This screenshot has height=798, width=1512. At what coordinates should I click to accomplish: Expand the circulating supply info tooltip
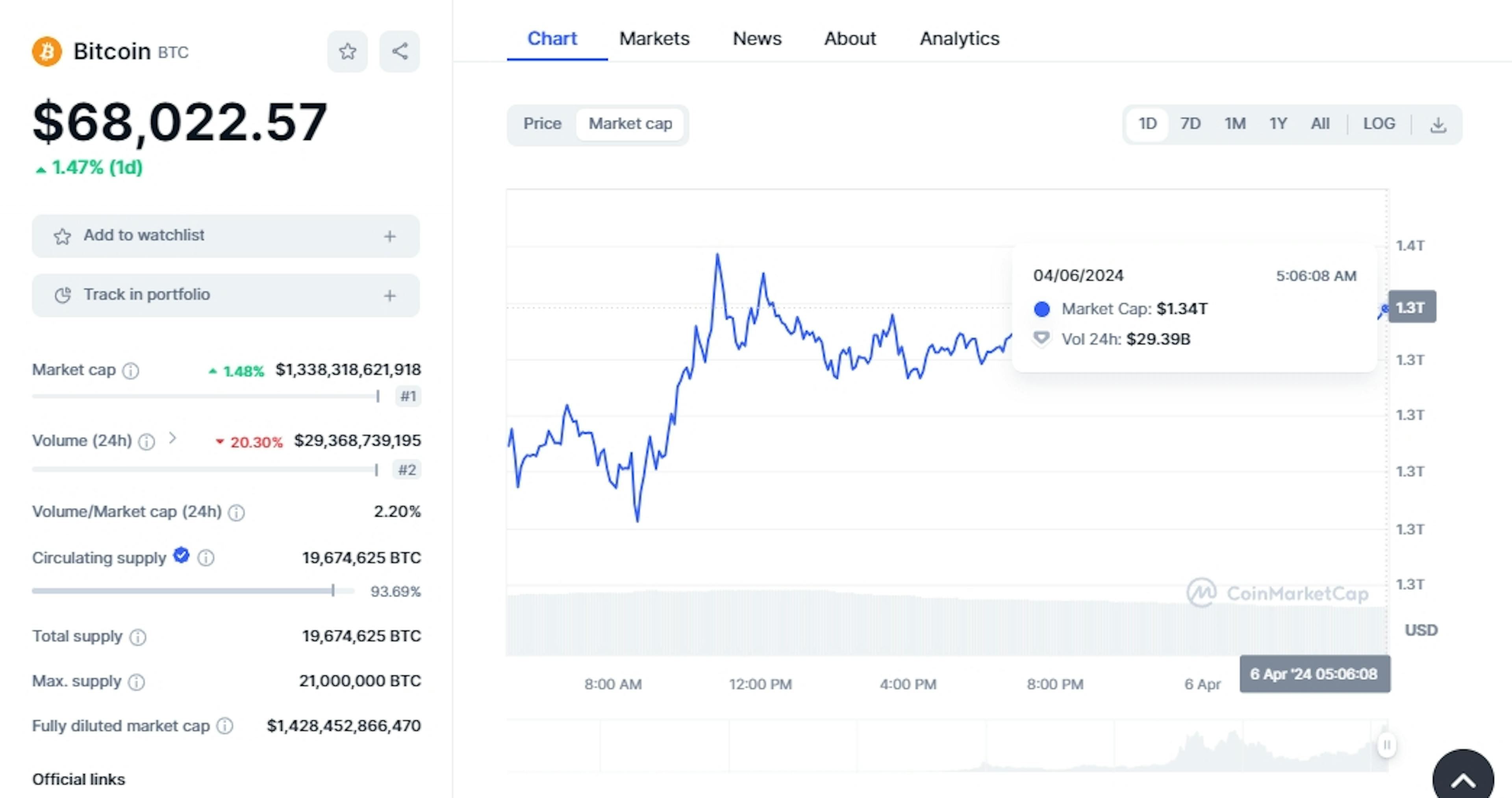pyautogui.click(x=208, y=558)
